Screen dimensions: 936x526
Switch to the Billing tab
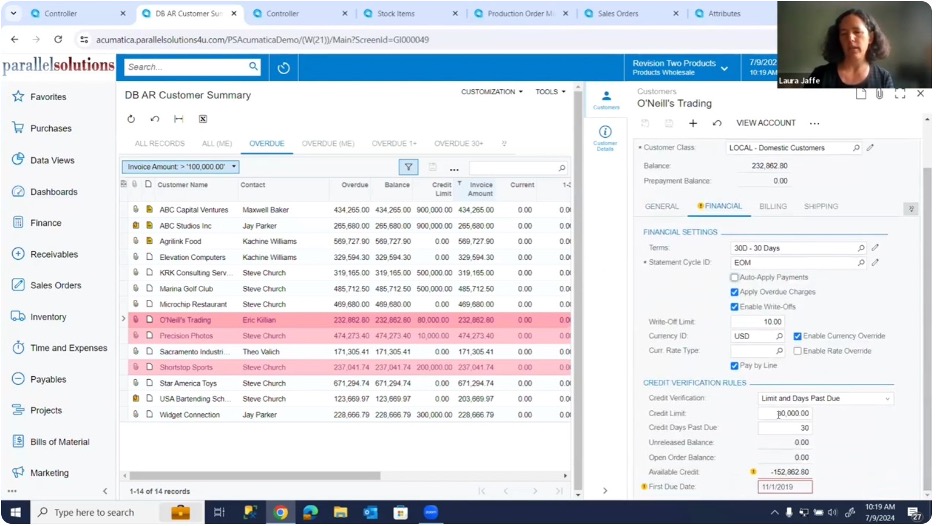coord(772,207)
